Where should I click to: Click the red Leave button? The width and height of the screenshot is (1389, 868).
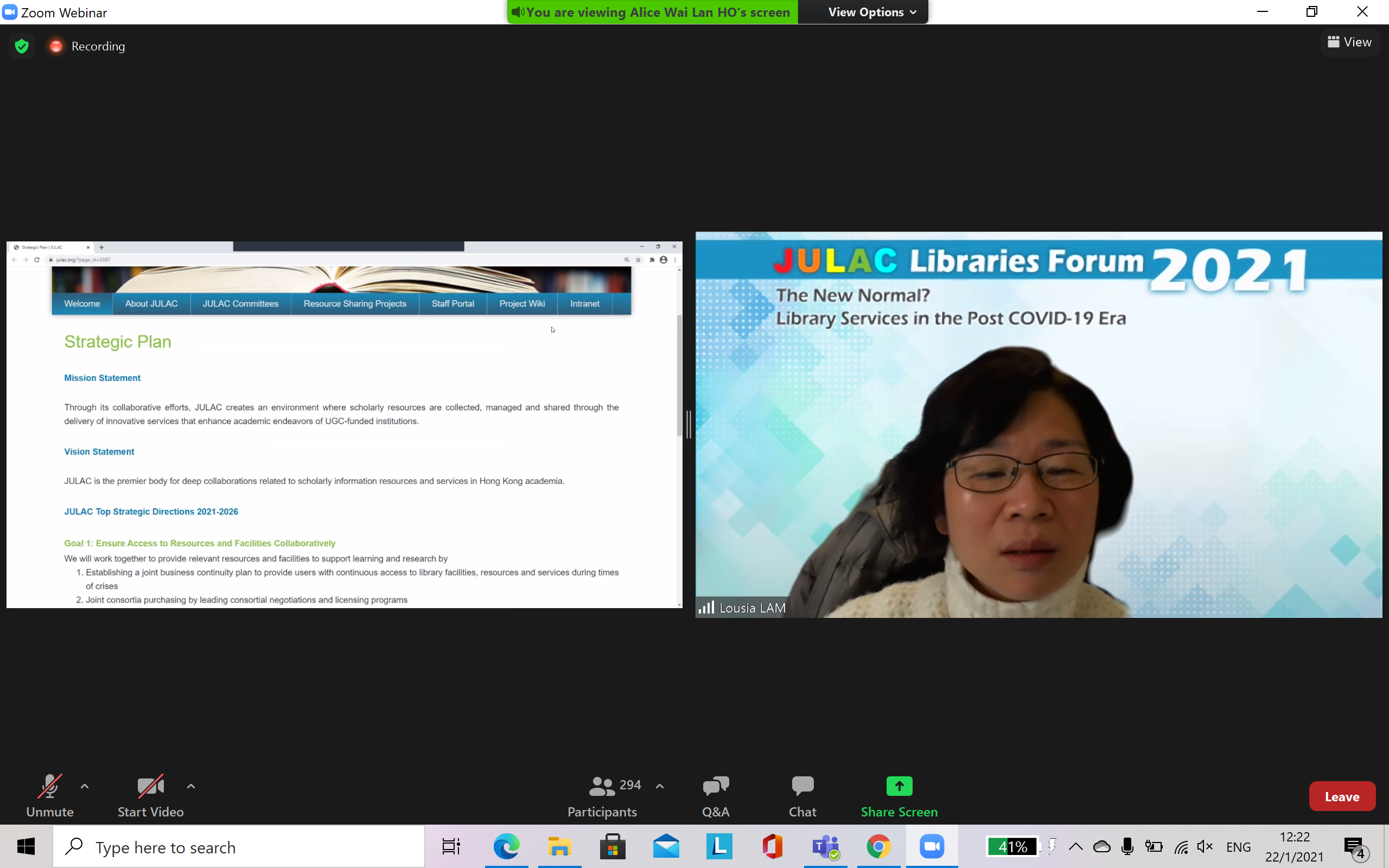pyautogui.click(x=1341, y=796)
